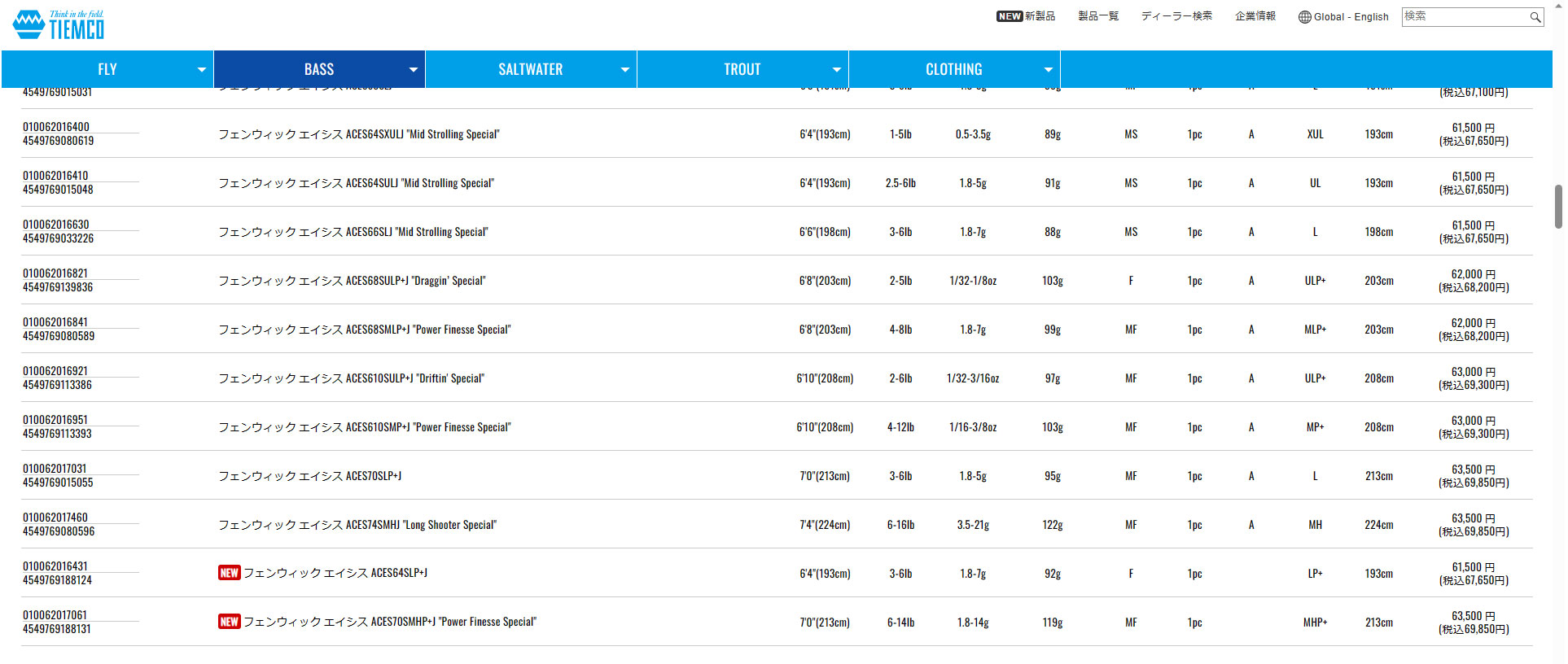Switch to Global - English site
1568x664 pixels.
click(x=1343, y=17)
